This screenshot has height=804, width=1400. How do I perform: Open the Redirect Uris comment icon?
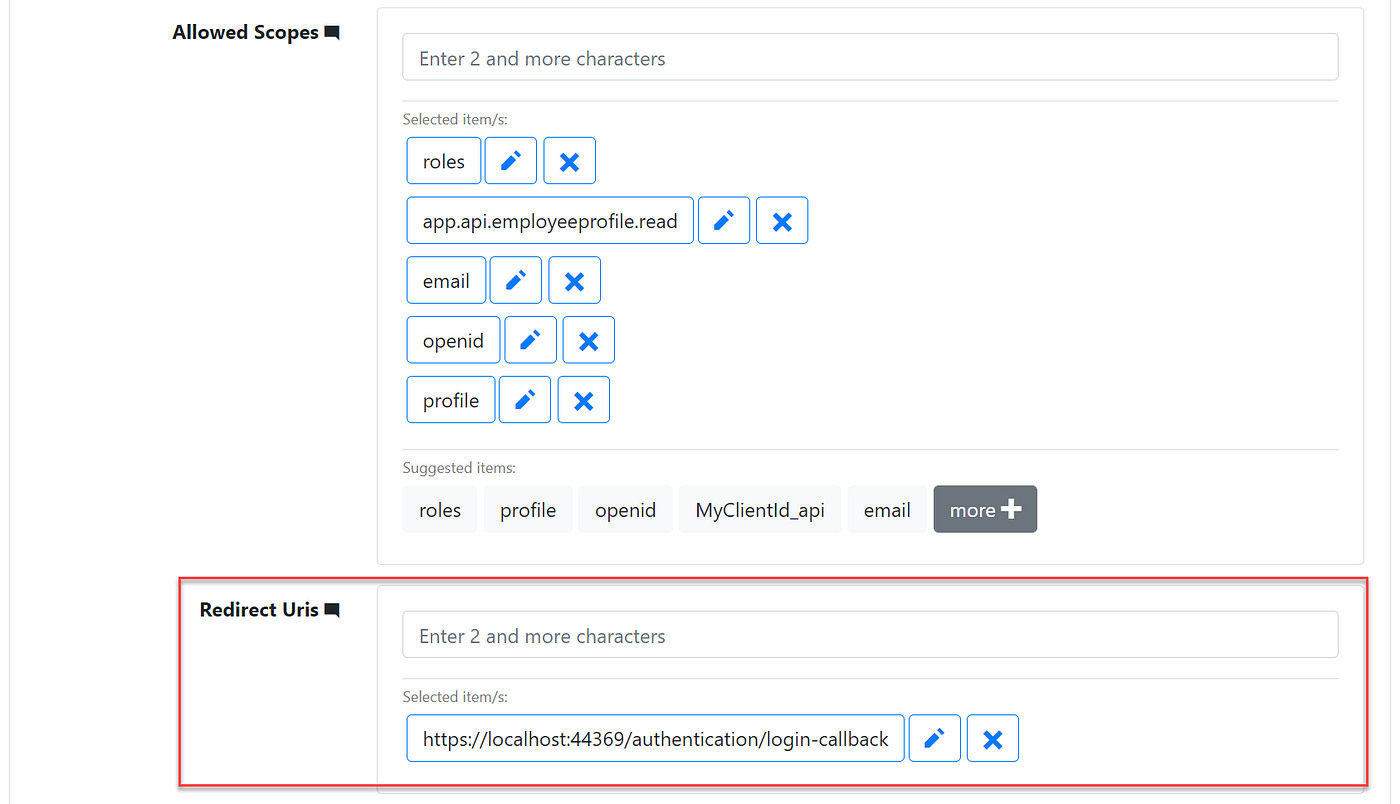pyautogui.click(x=331, y=609)
